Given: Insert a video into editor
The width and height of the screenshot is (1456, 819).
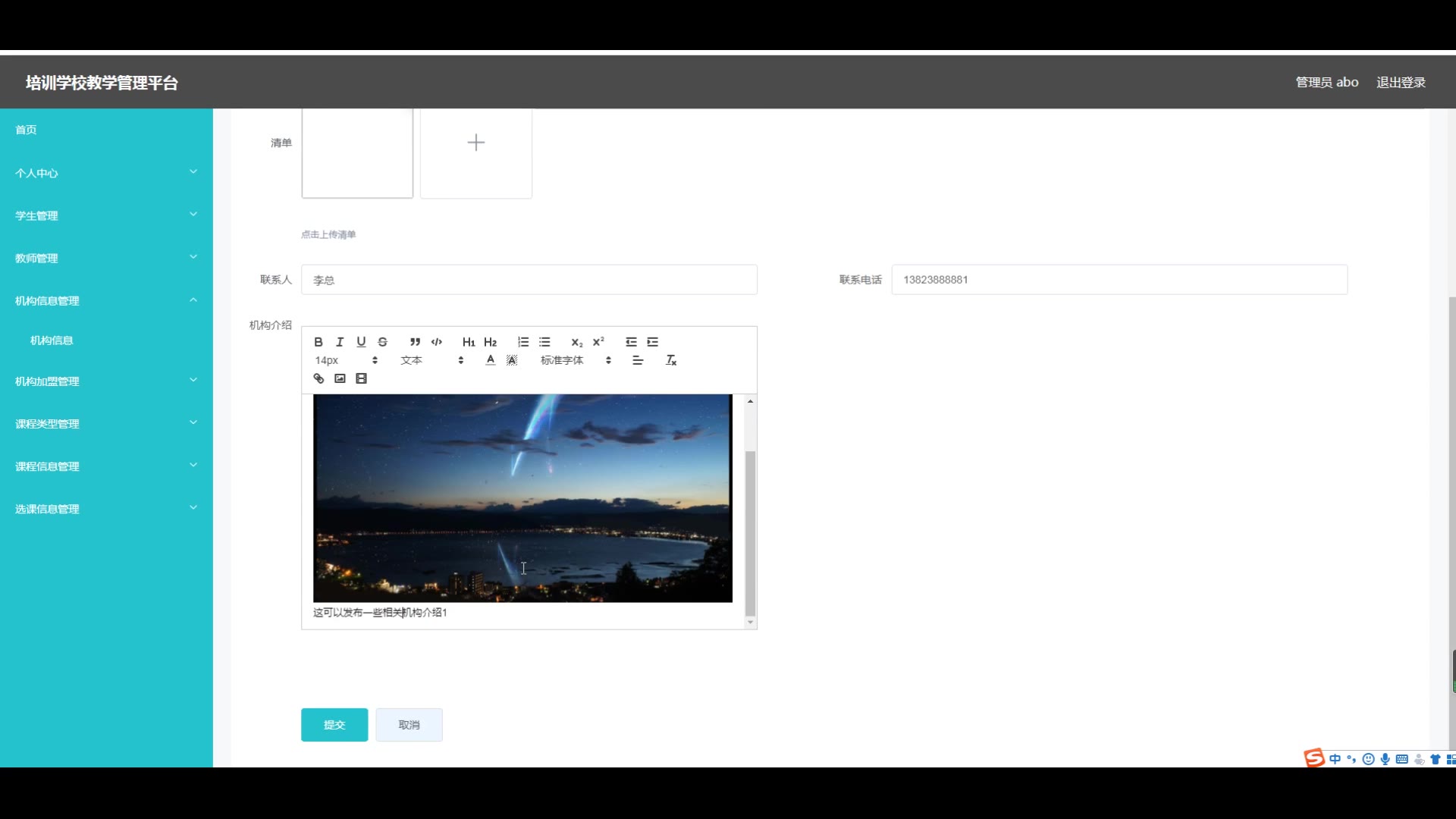Looking at the screenshot, I should pos(361,378).
